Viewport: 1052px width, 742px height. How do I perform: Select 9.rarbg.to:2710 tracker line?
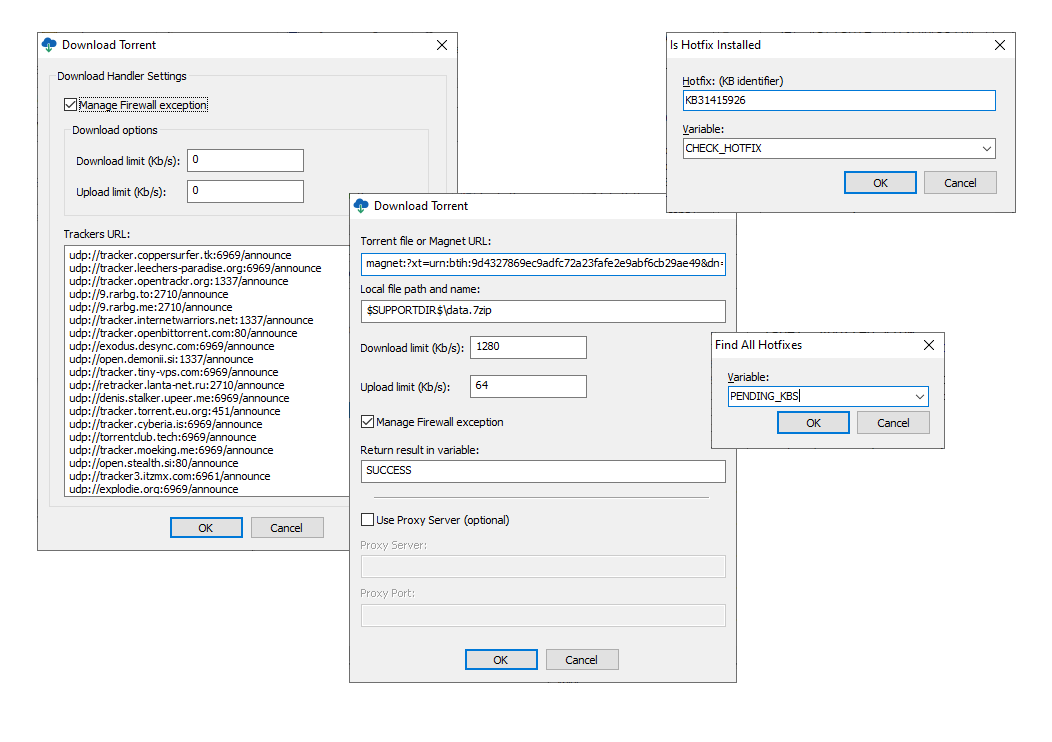[149, 294]
